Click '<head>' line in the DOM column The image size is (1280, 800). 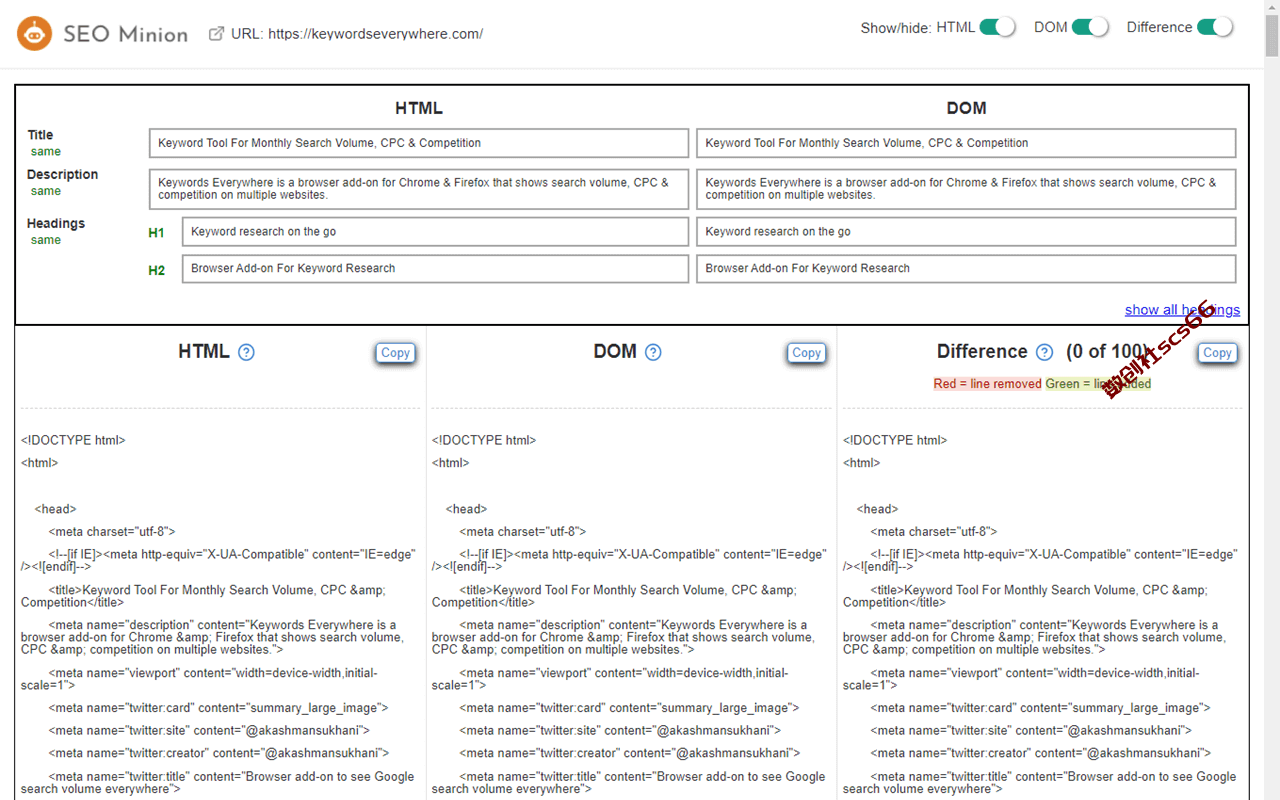(467, 509)
